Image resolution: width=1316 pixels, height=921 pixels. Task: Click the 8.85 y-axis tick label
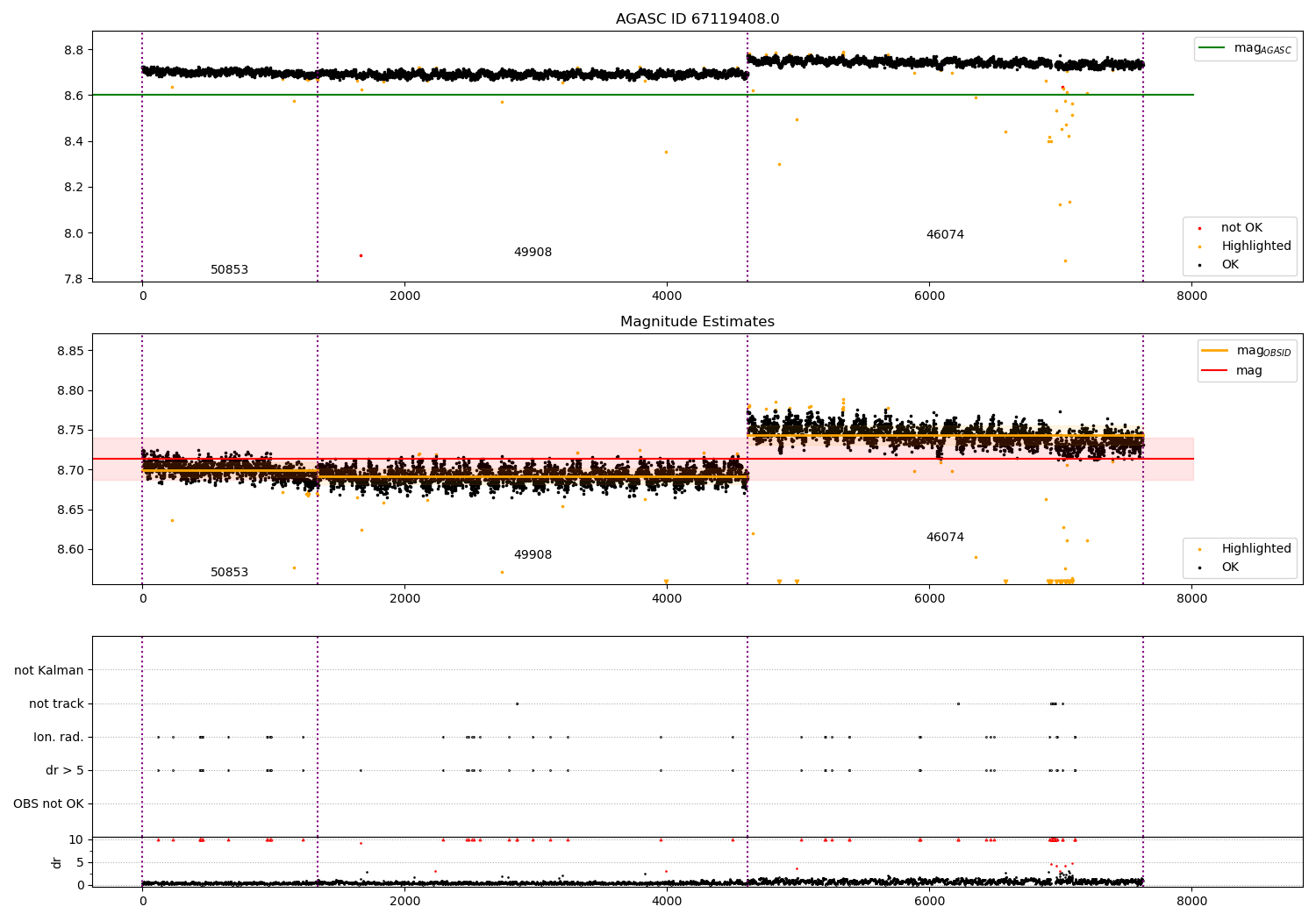pos(70,351)
